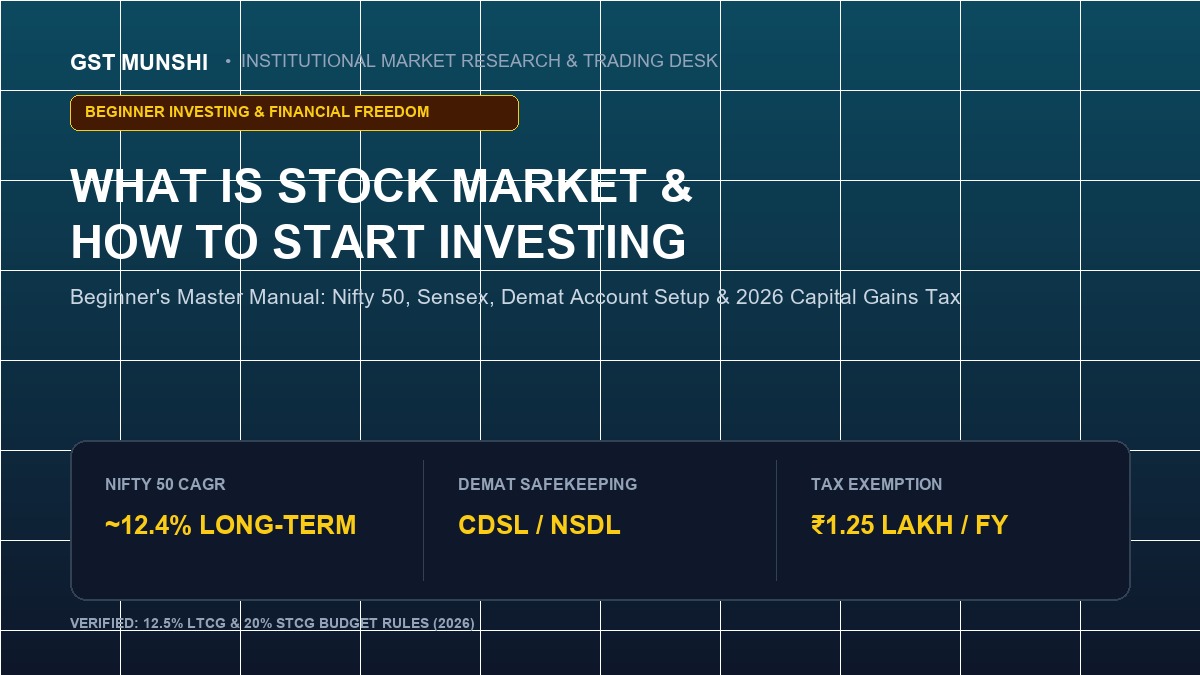This screenshot has height=675, width=1200.
Task: Click the divider between Nifty and Demat stats
Action: tap(423, 520)
